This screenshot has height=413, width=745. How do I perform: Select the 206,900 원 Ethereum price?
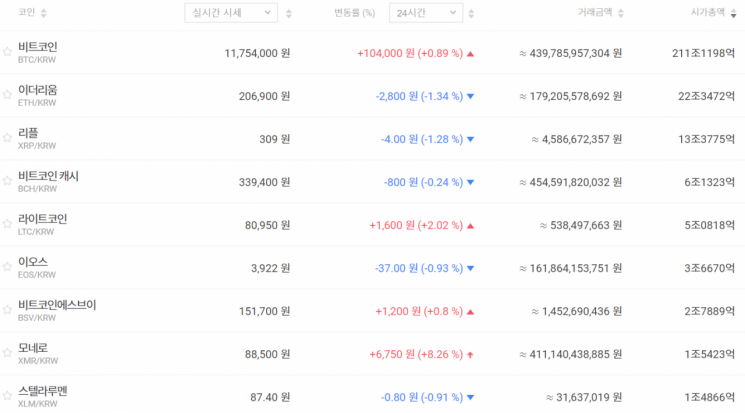coord(264,96)
